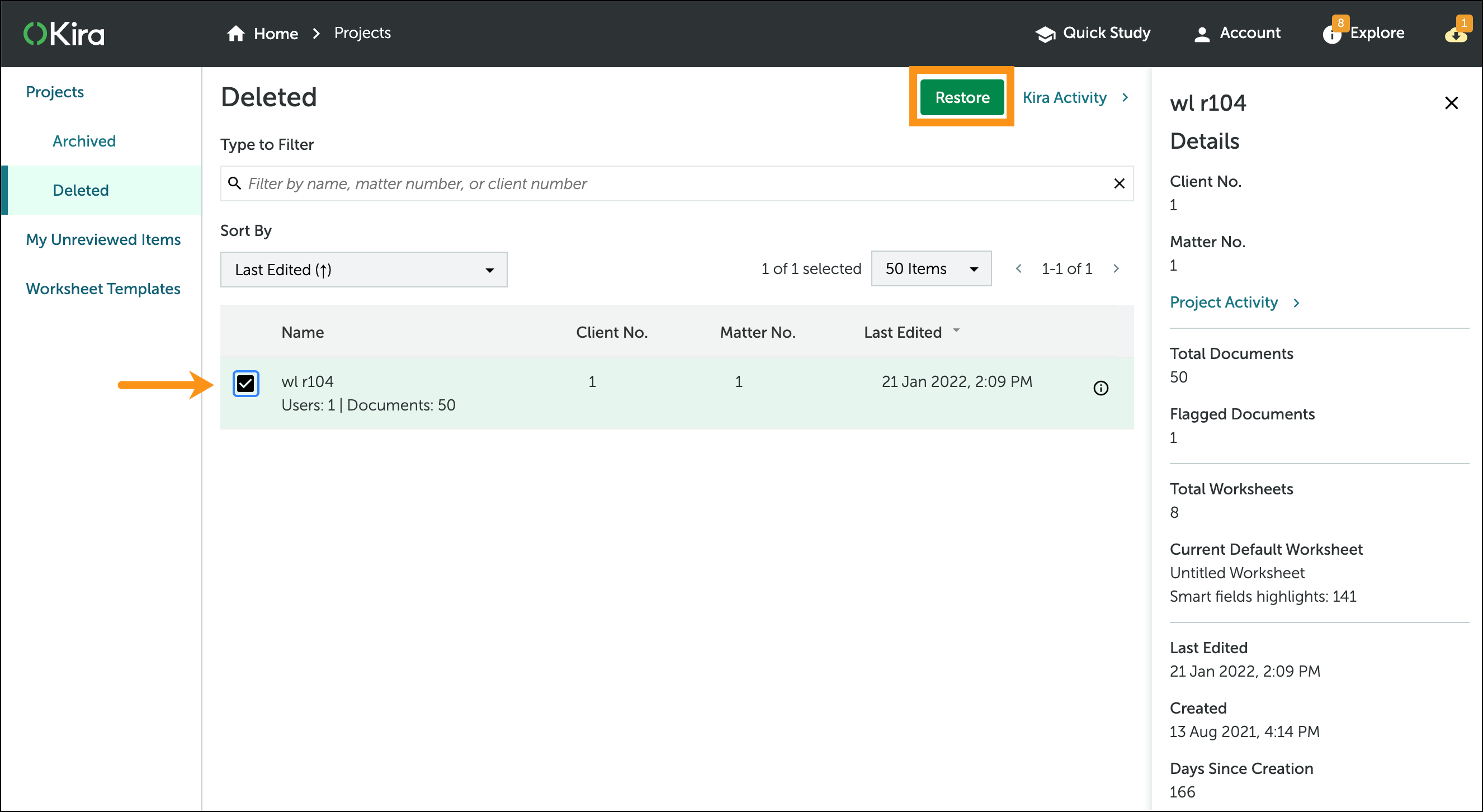Click the Explore label
Screen dimensions: 1483x812
(x=1377, y=33)
